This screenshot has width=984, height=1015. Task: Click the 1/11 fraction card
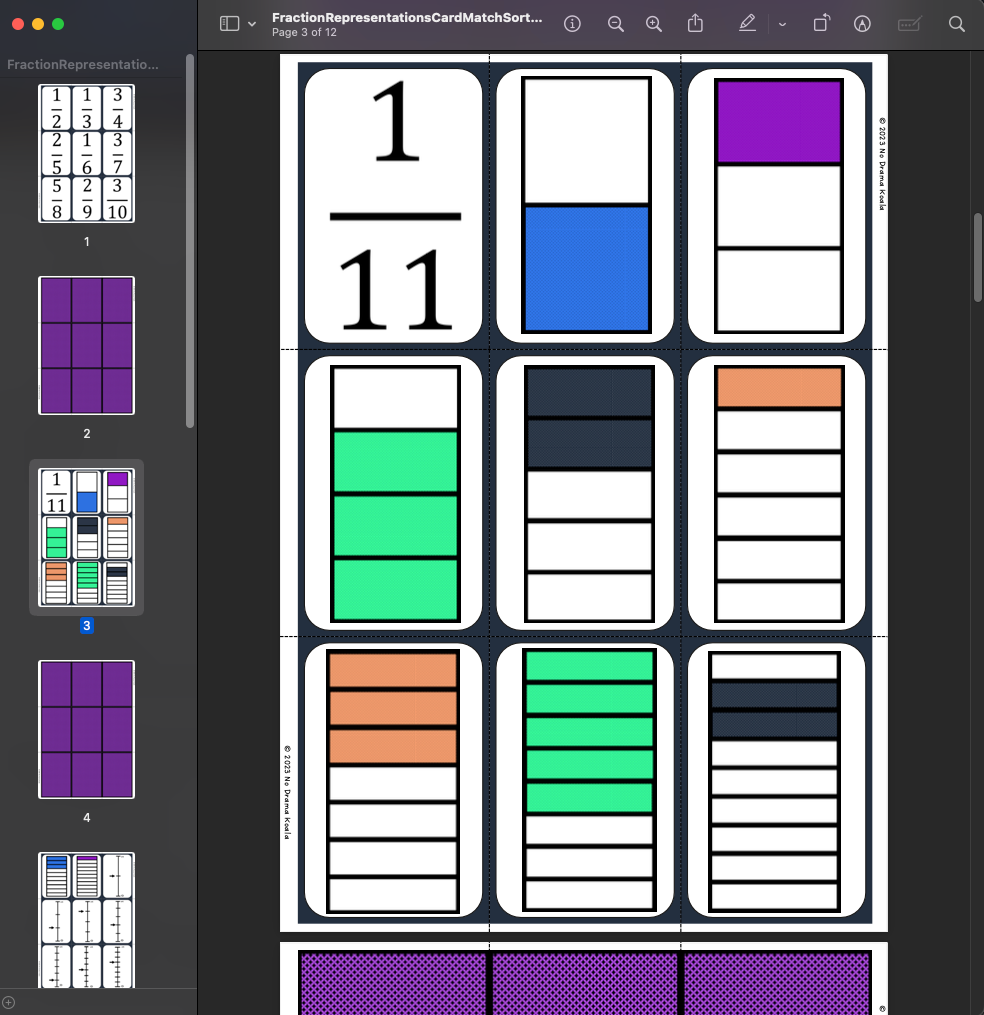point(391,203)
